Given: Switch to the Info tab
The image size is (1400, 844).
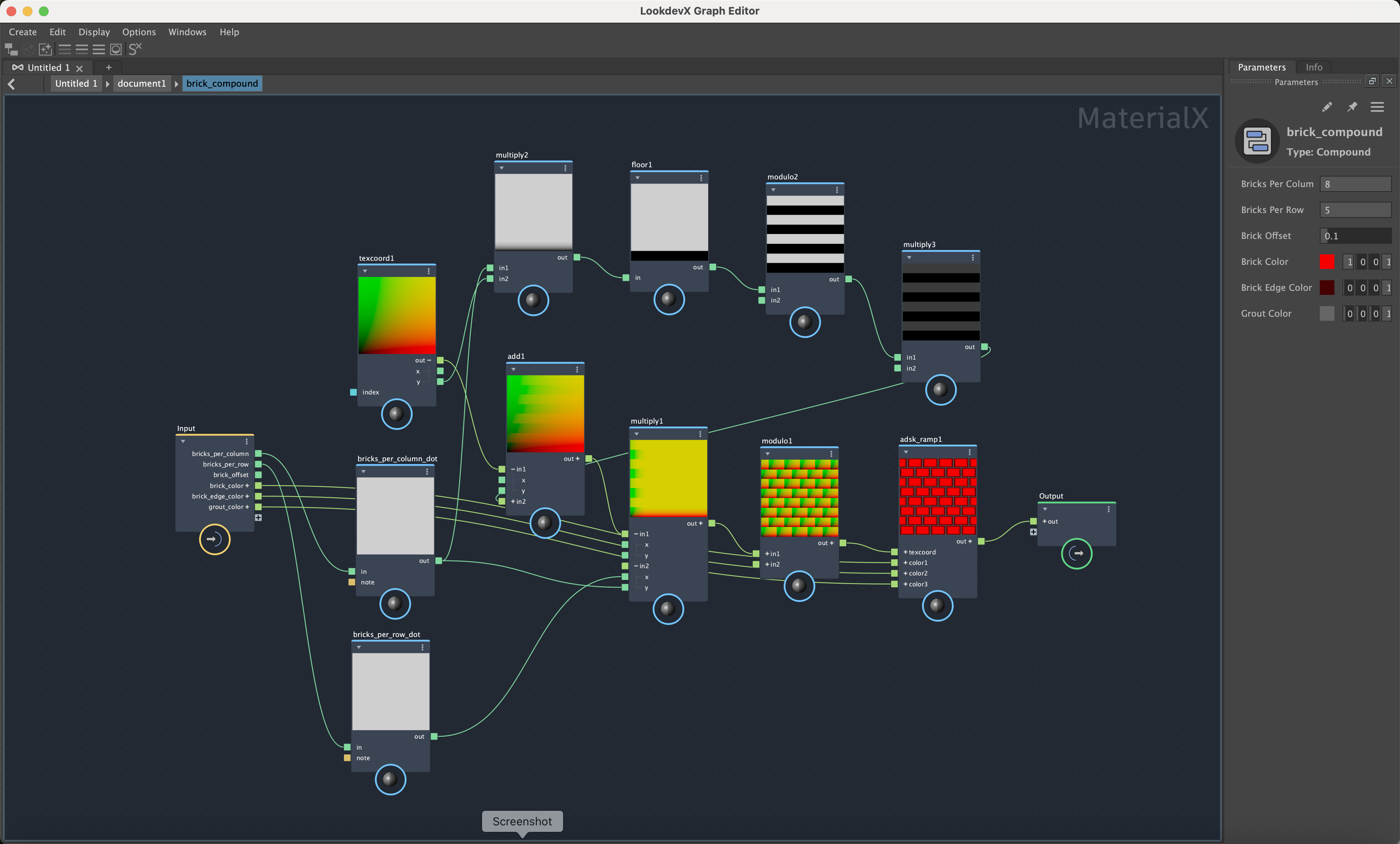Looking at the screenshot, I should [1314, 67].
